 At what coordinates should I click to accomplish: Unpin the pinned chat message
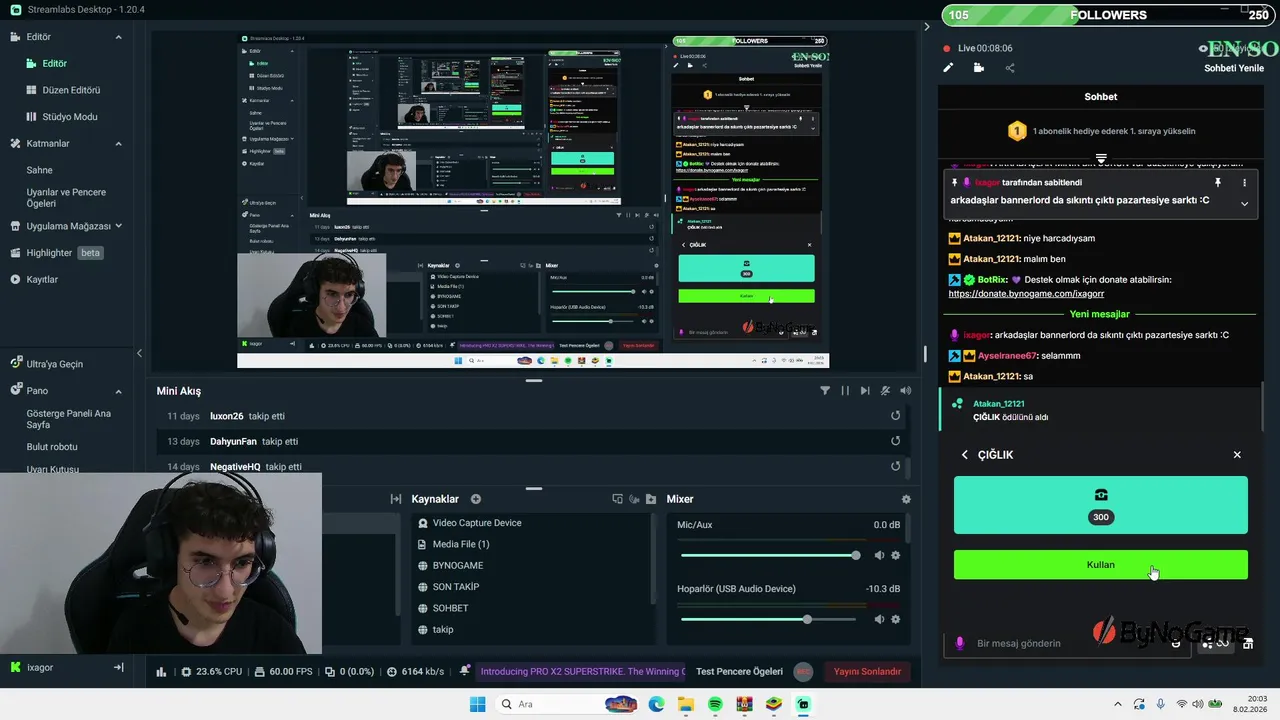(1217, 183)
